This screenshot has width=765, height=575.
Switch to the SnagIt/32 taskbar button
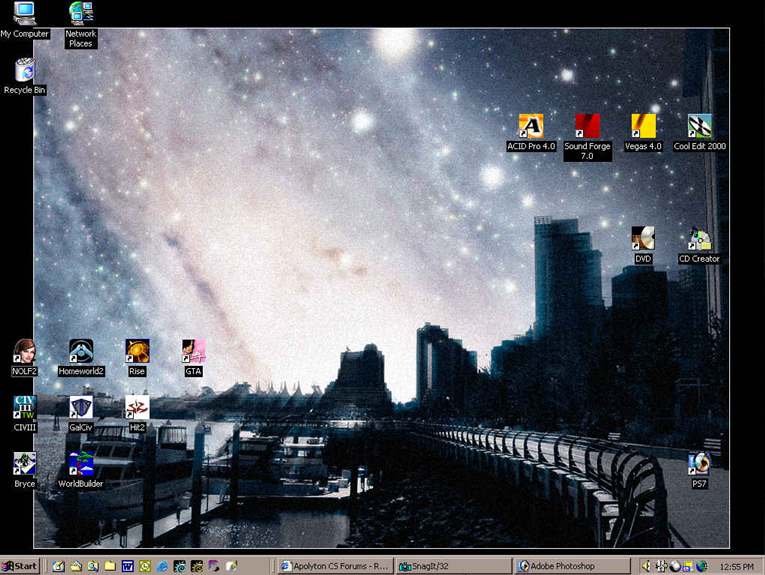point(452,566)
